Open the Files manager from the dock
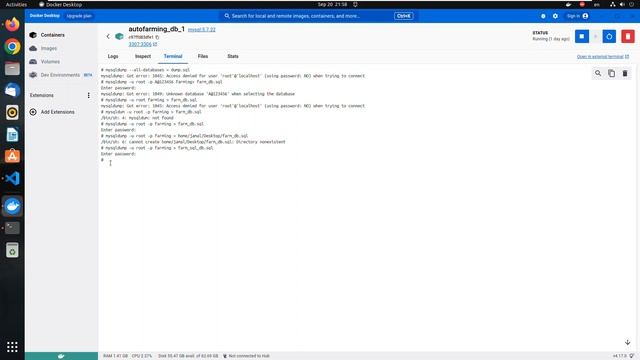Viewport: 640px width, 360px height. (x=12, y=68)
